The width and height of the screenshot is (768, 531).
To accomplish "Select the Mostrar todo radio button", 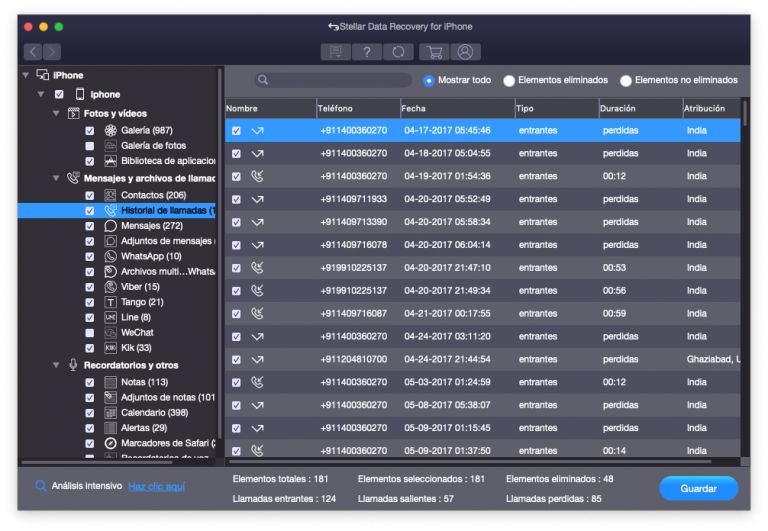I will pos(429,80).
